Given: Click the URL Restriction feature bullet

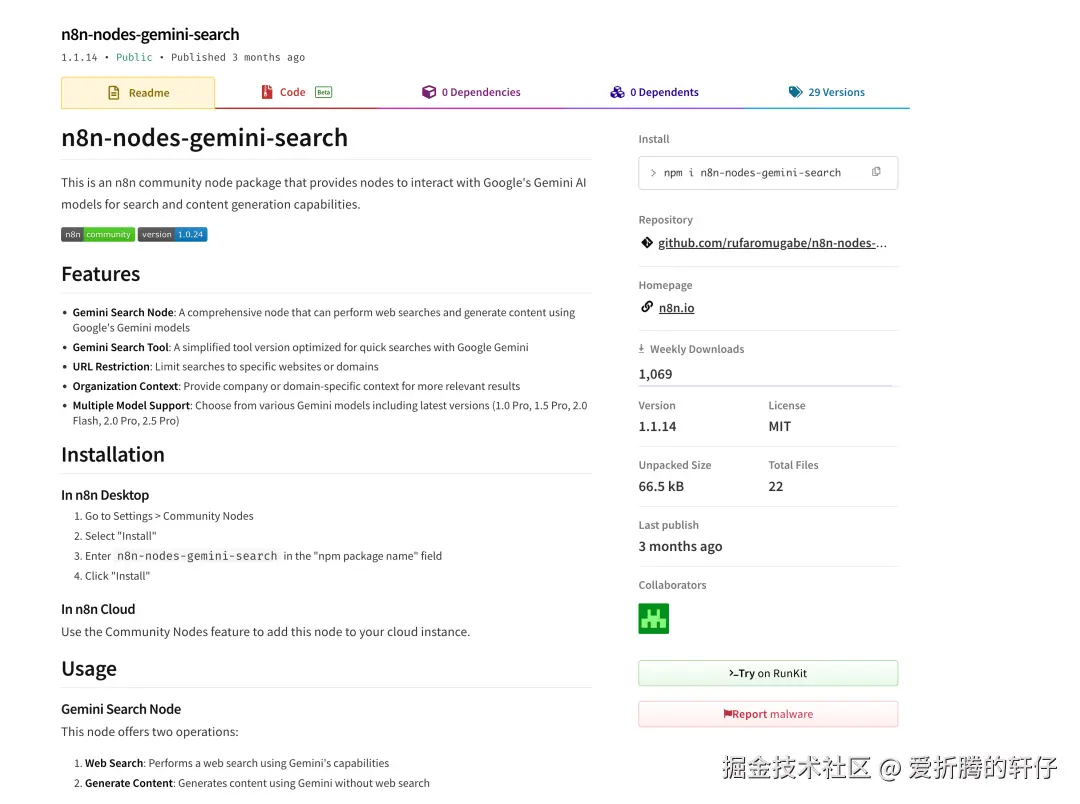Looking at the screenshot, I should click(x=225, y=367).
